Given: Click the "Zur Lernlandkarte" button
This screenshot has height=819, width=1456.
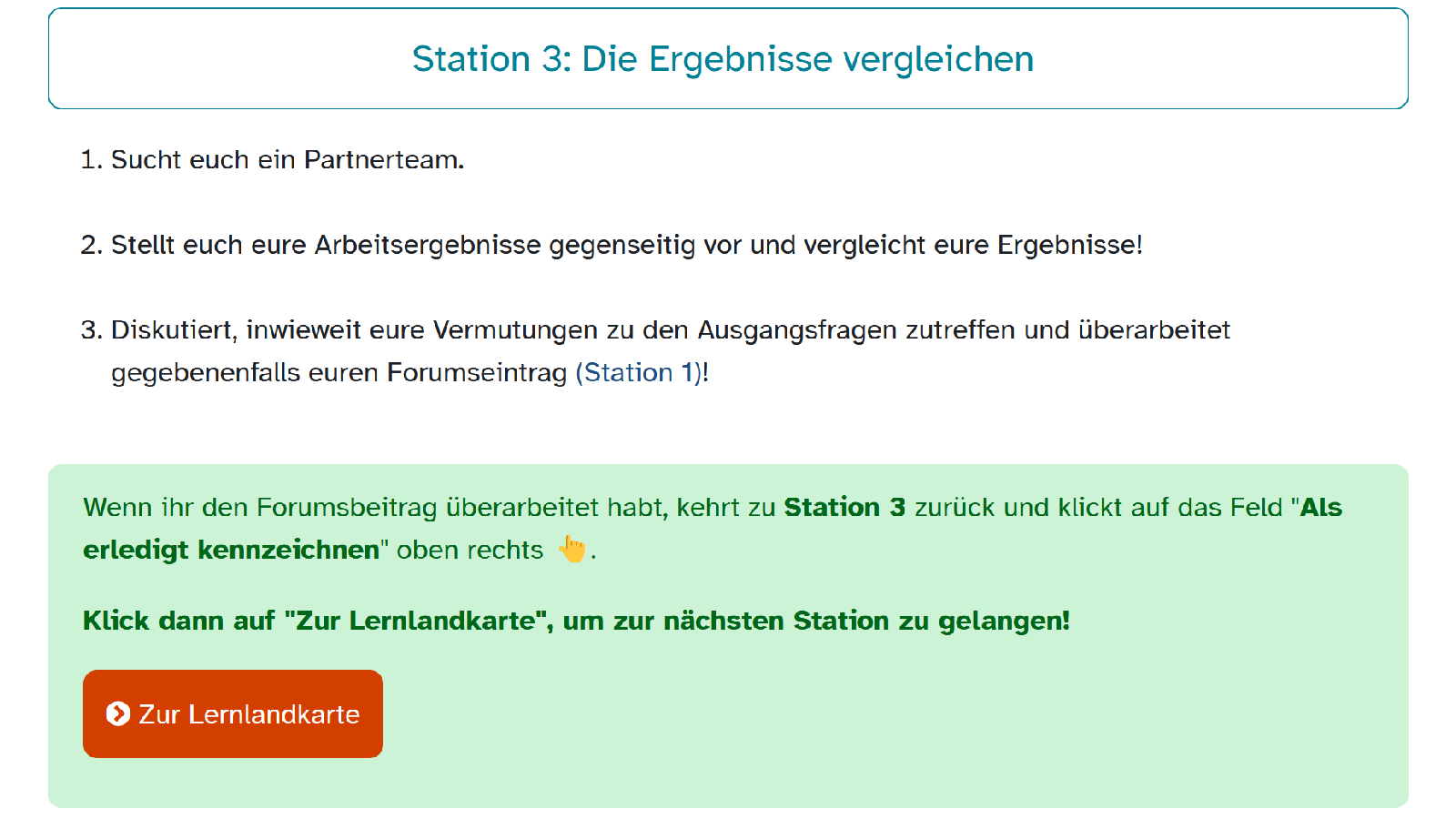Looking at the screenshot, I should (x=233, y=714).
